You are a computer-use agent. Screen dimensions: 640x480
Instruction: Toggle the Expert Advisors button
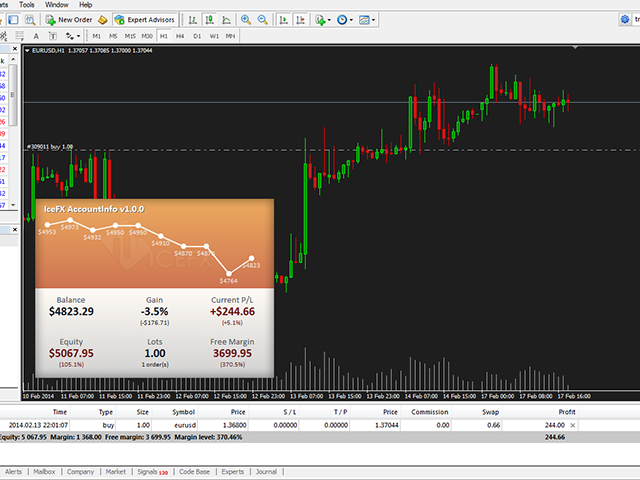[x=145, y=20]
